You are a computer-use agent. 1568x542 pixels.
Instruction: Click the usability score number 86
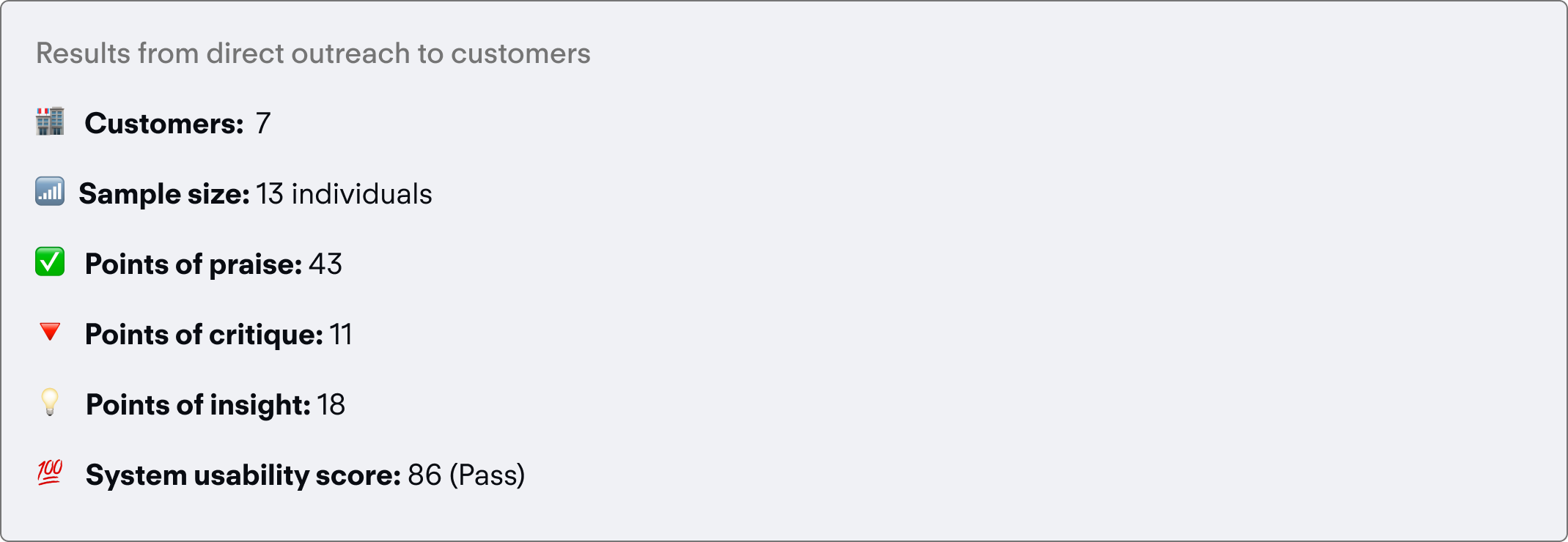[x=424, y=475]
